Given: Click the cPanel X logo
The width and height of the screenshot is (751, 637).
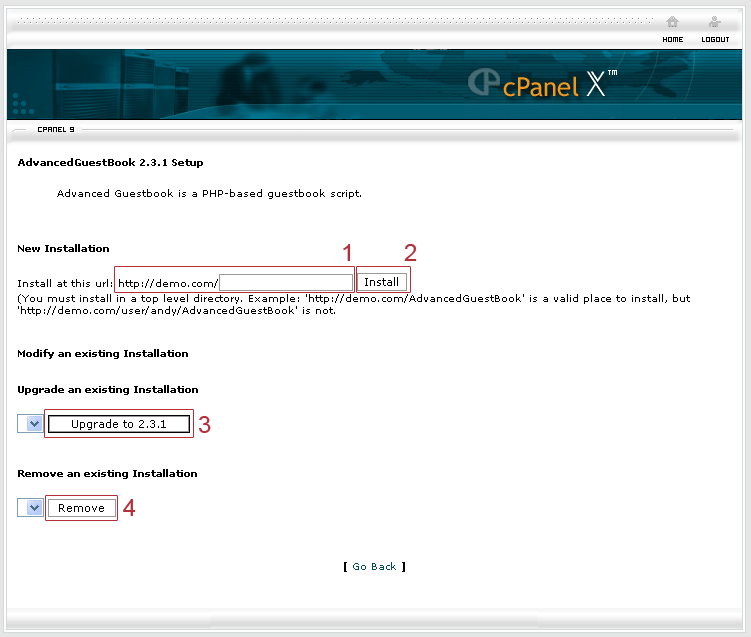Looking at the screenshot, I should [x=542, y=84].
